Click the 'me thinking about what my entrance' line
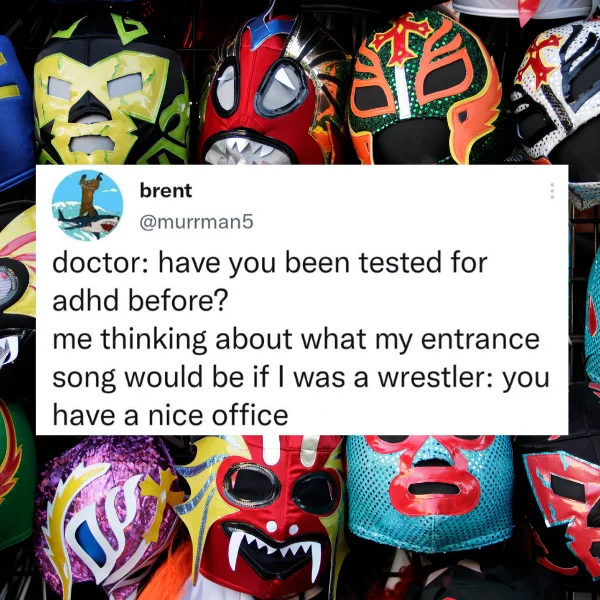Screen dimensions: 600x600 pos(296,340)
